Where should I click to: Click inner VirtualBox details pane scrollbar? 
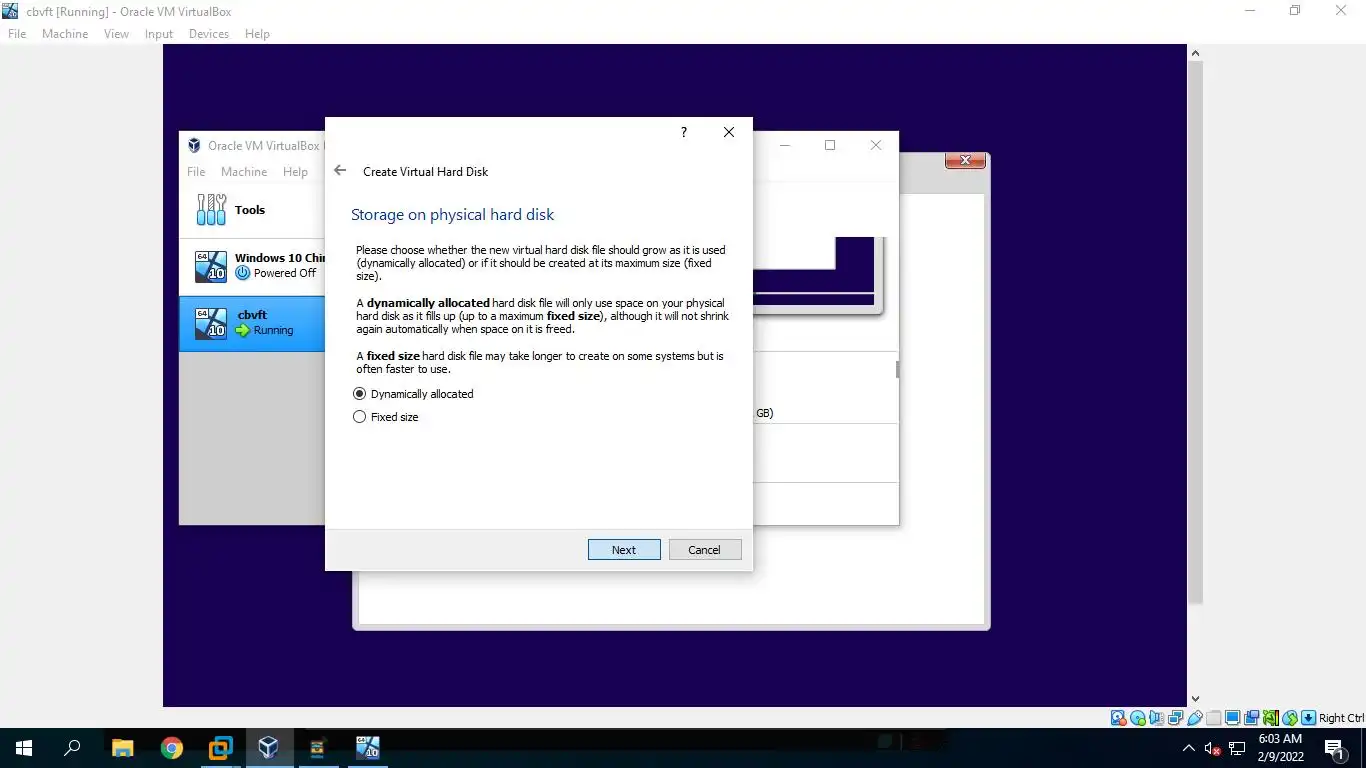coord(897,369)
